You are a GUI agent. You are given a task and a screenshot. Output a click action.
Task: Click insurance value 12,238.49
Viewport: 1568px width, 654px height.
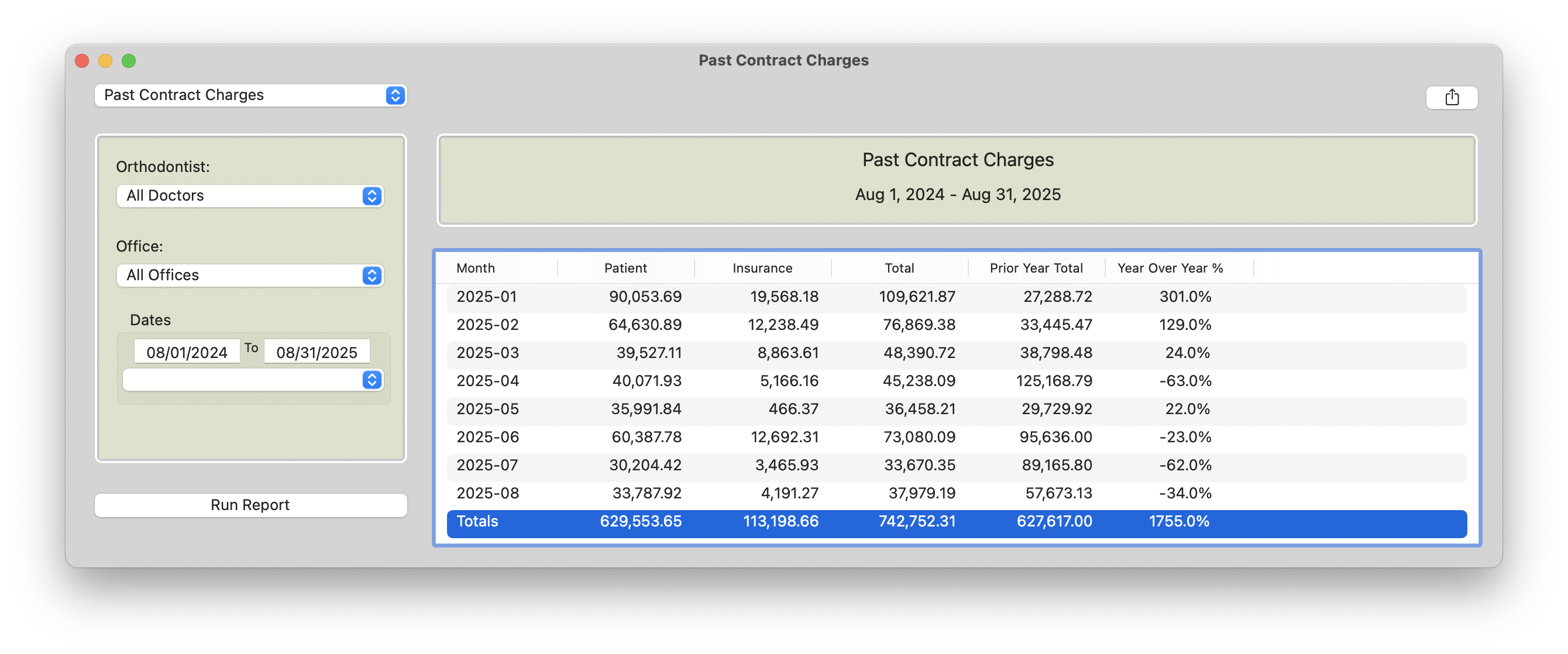coord(783,325)
